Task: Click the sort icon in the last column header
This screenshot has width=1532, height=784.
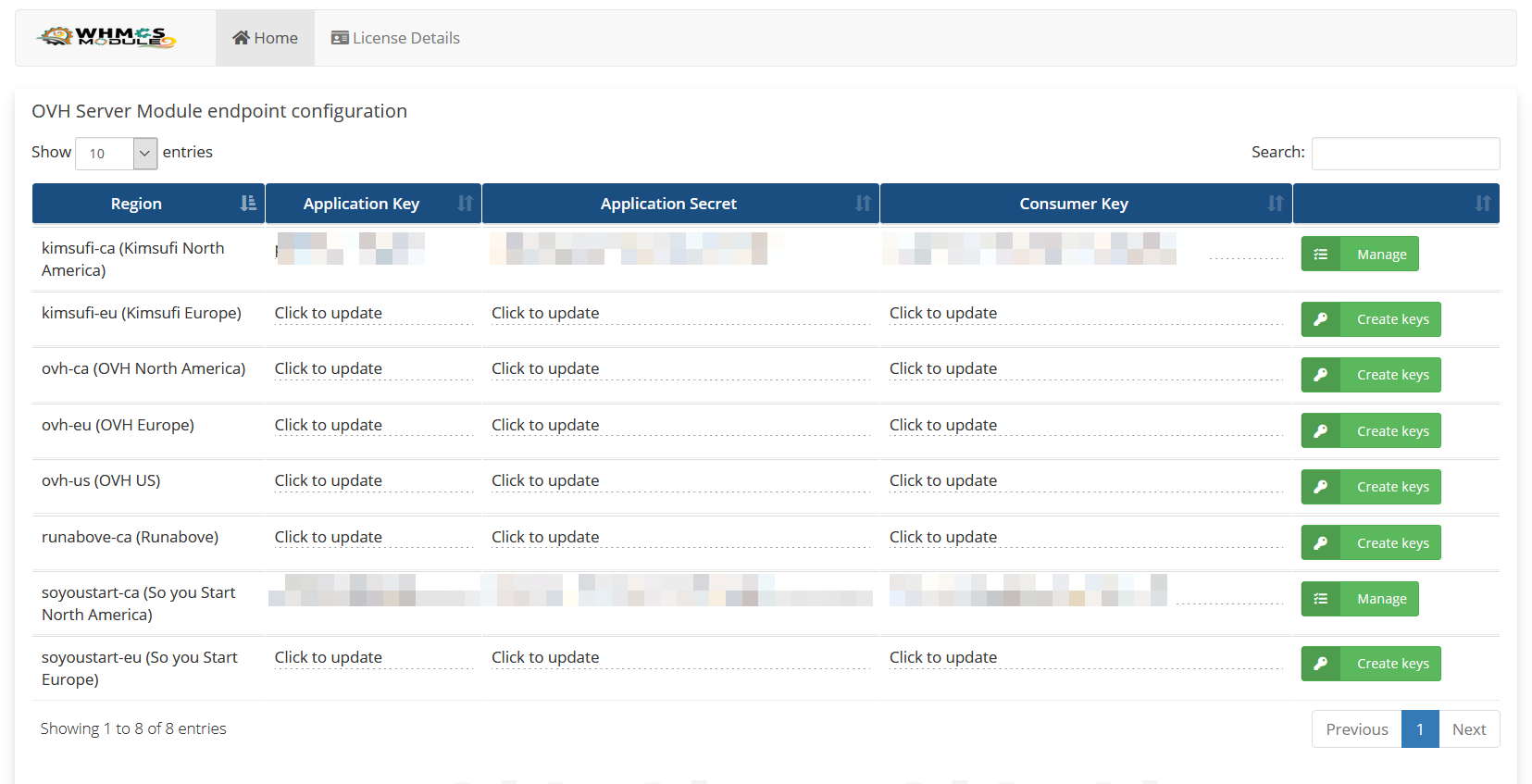Action: coord(1483,203)
